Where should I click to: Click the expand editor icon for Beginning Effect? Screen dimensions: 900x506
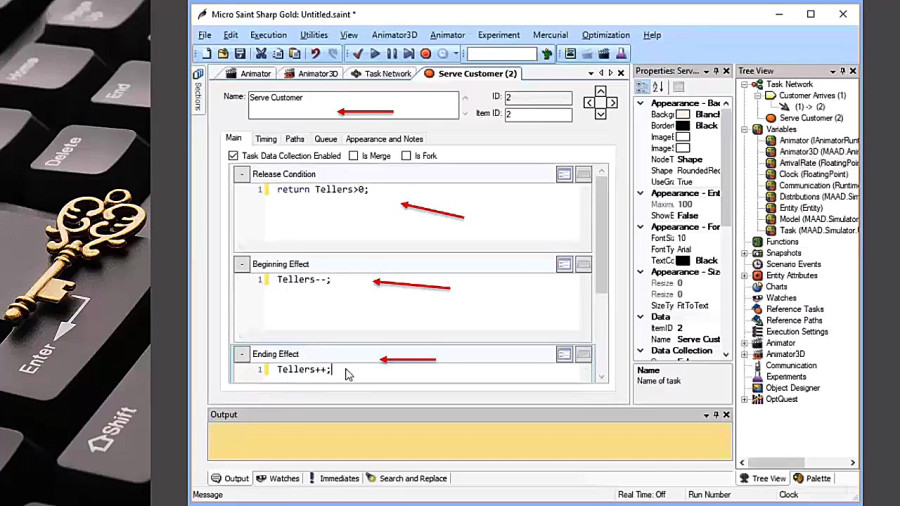564,264
